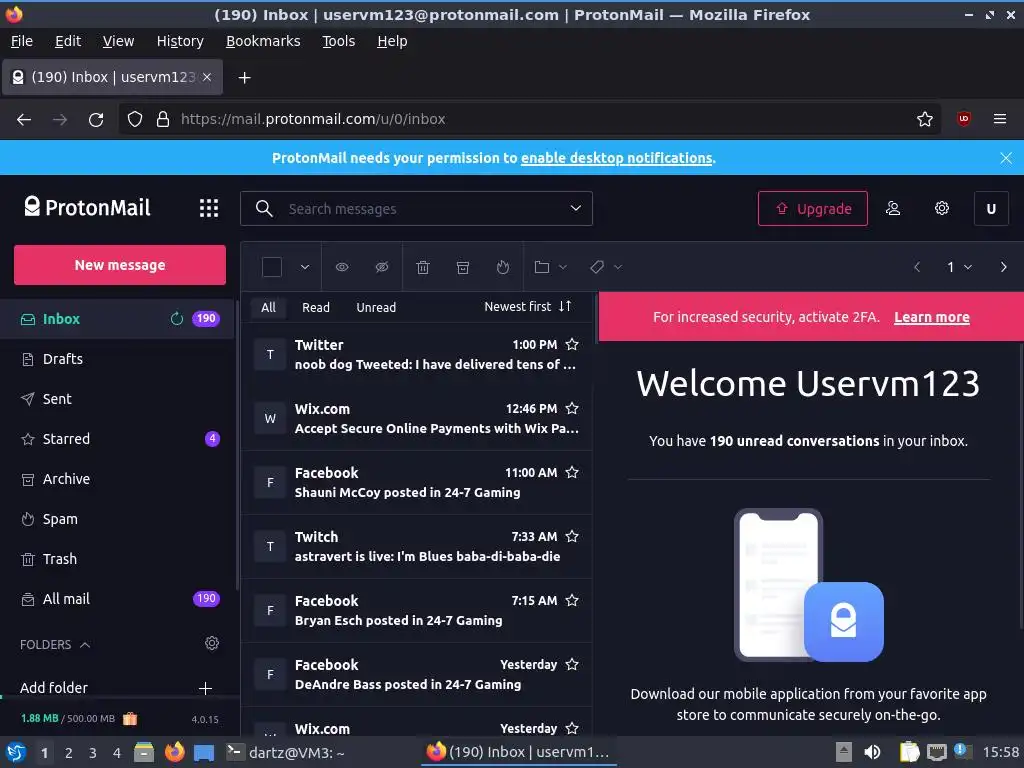The width and height of the screenshot is (1024, 768).
Task: Mark as unread using crossed eye icon
Action: click(x=382, y=267)
